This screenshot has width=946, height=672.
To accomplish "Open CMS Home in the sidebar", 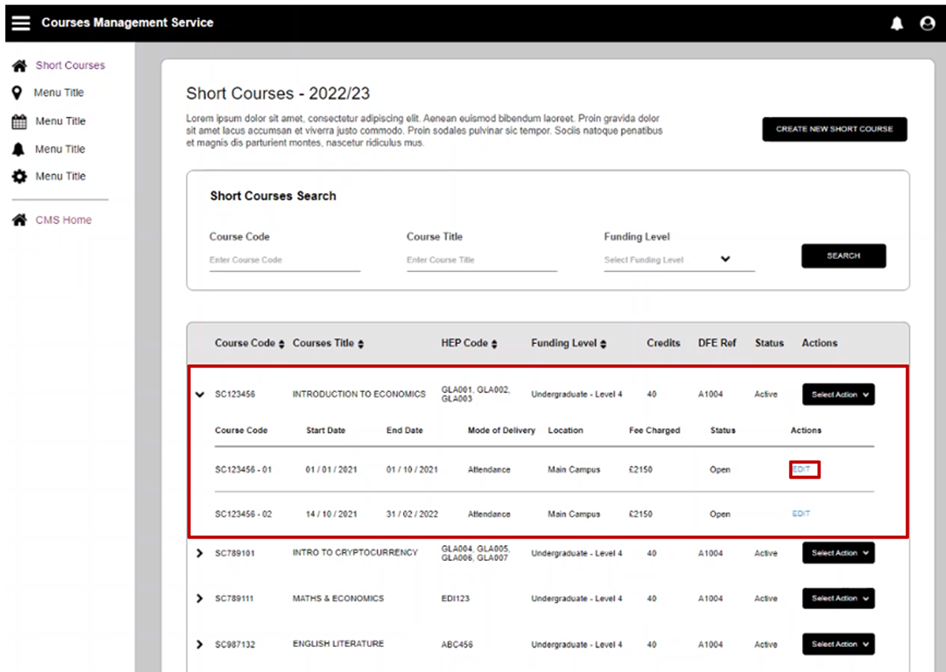I will pyautogui.click(x=63, y=220).
